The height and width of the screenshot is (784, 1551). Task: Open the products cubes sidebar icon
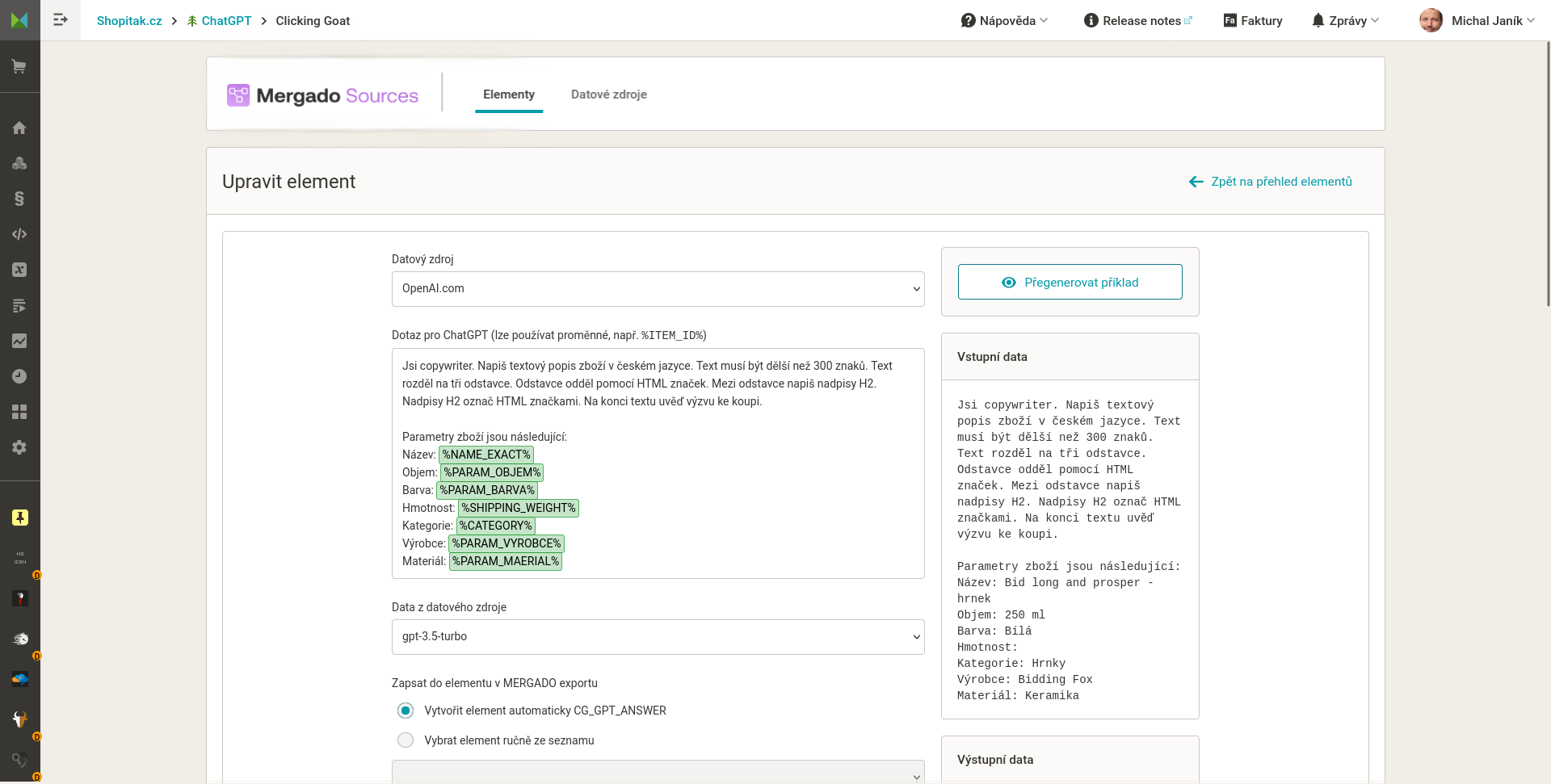click(19, 163)
